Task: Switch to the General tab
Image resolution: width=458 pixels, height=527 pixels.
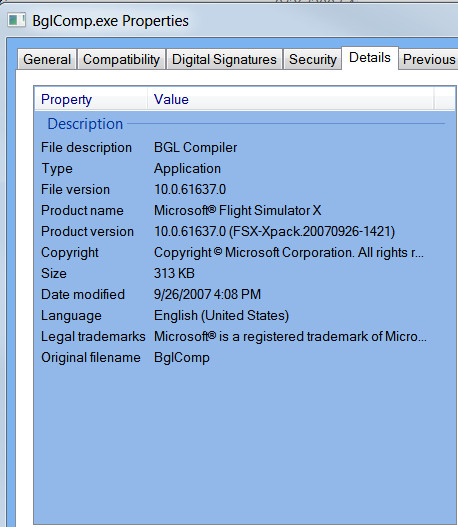Action: tap(47, 59)
